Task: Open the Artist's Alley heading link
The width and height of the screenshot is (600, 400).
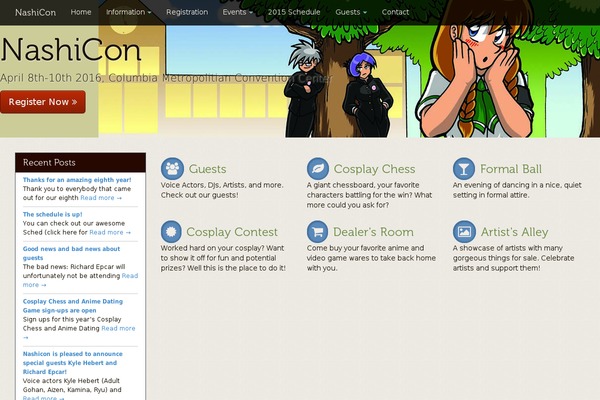Action: click(x=514, y=232)
